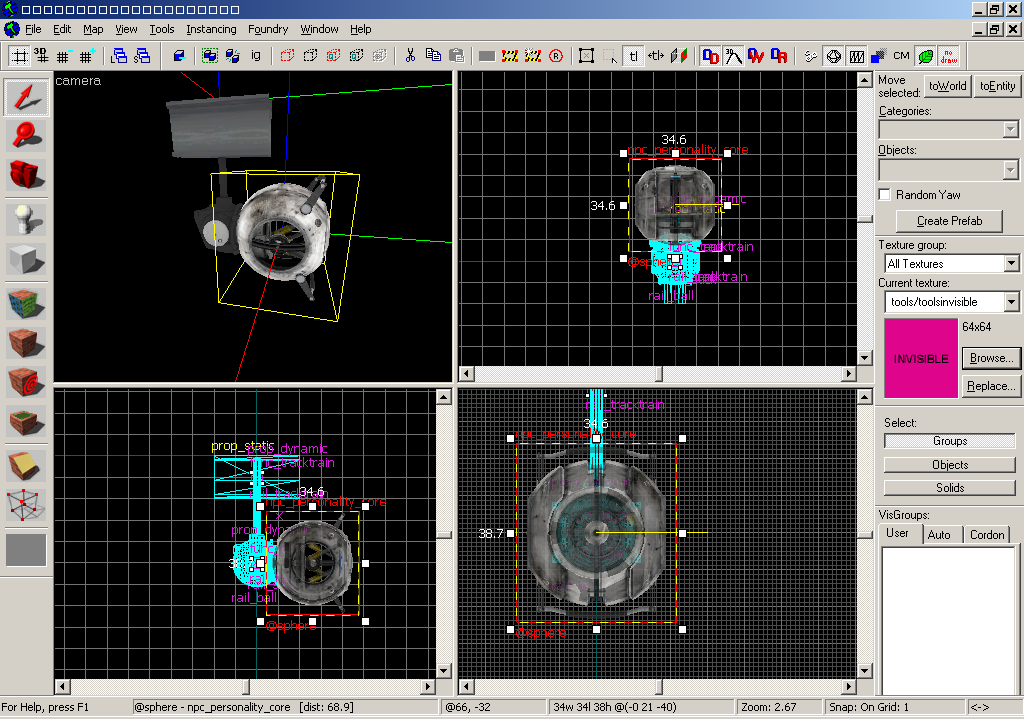
Task: Click the Hide Selected Objects icon
Action: point(287,56)
